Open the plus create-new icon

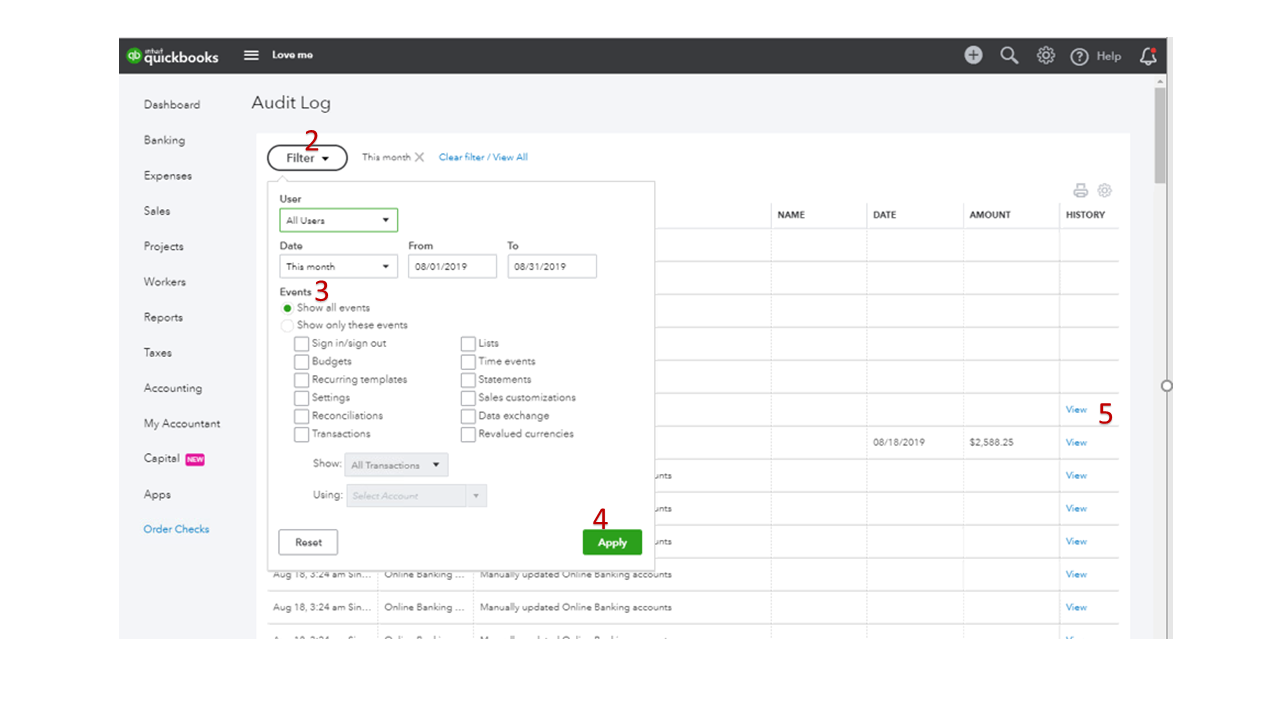[x=973, y=55]
